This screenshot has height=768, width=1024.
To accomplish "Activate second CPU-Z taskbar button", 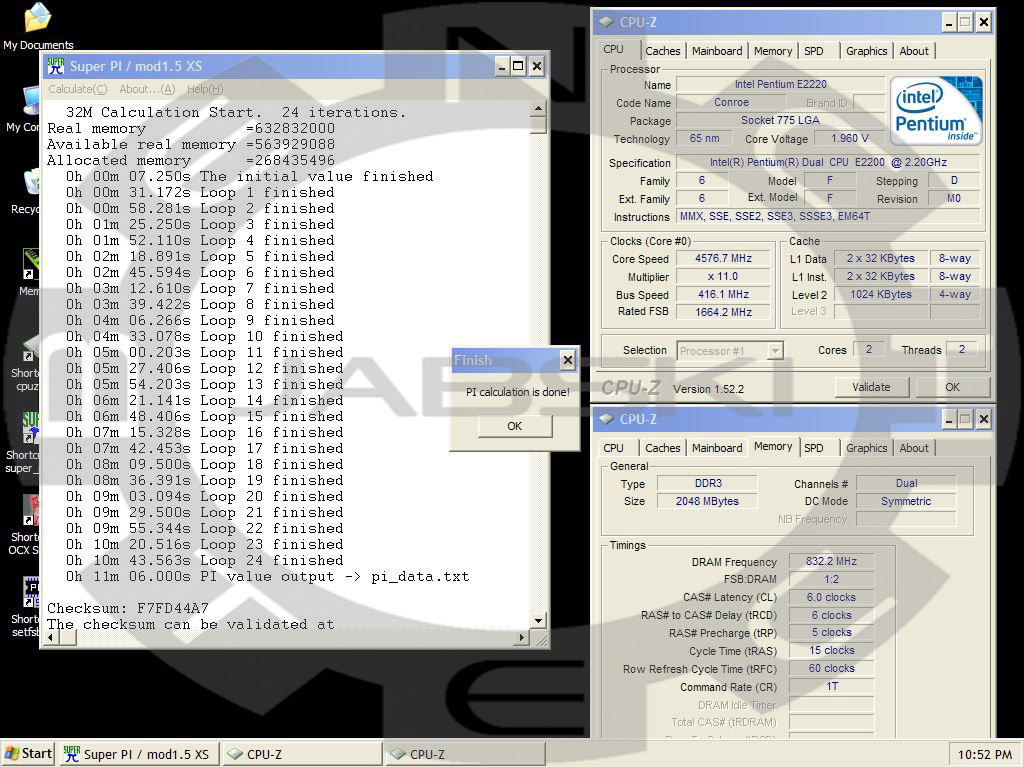I will (x=465, y=754).
